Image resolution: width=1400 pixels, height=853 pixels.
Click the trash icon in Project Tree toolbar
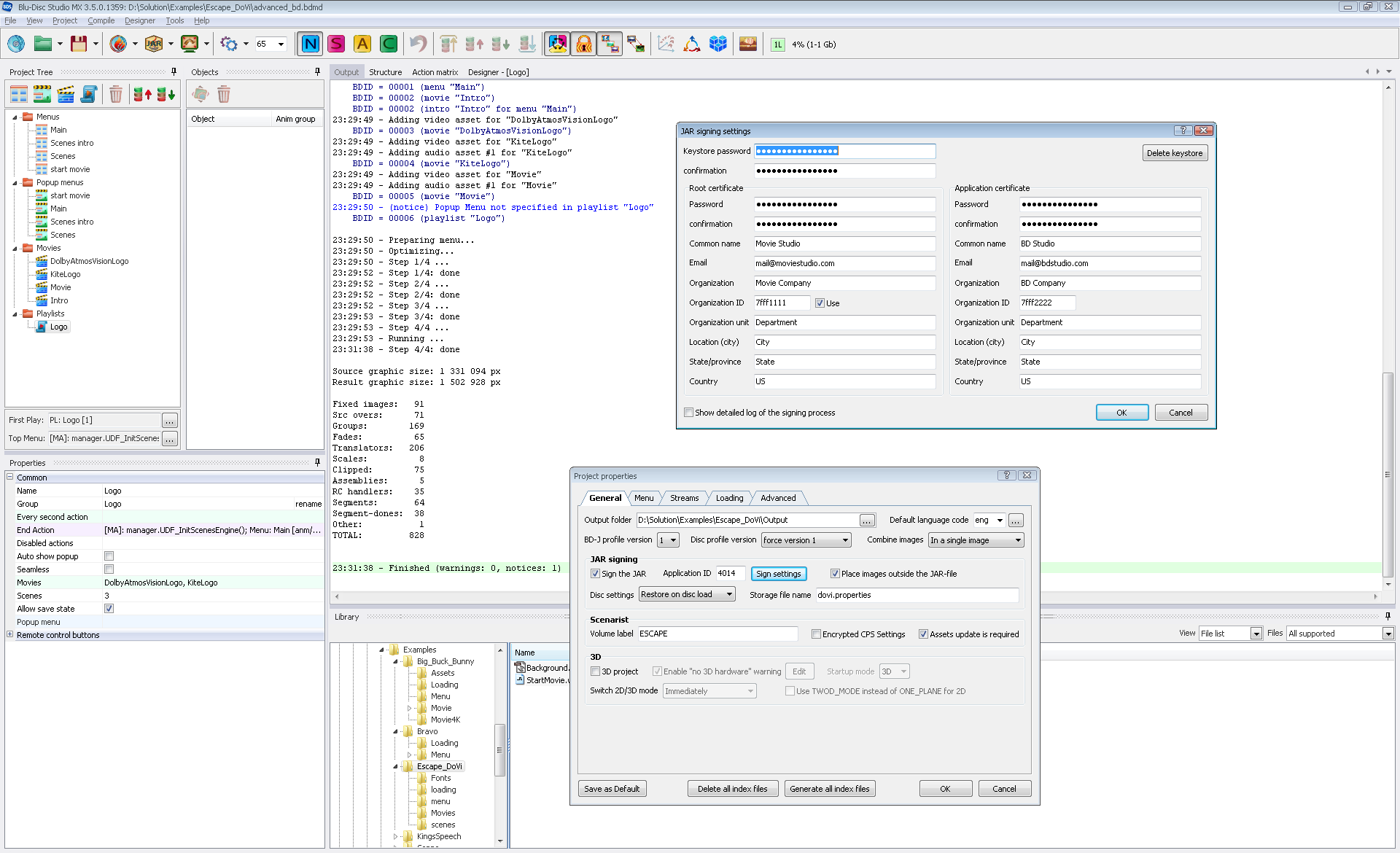tap(116, 94)
